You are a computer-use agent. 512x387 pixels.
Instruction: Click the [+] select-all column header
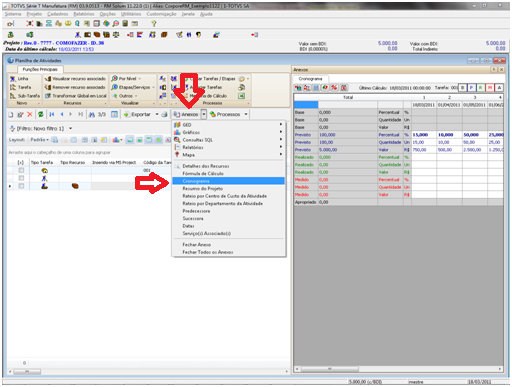click(x=21, y=162)
